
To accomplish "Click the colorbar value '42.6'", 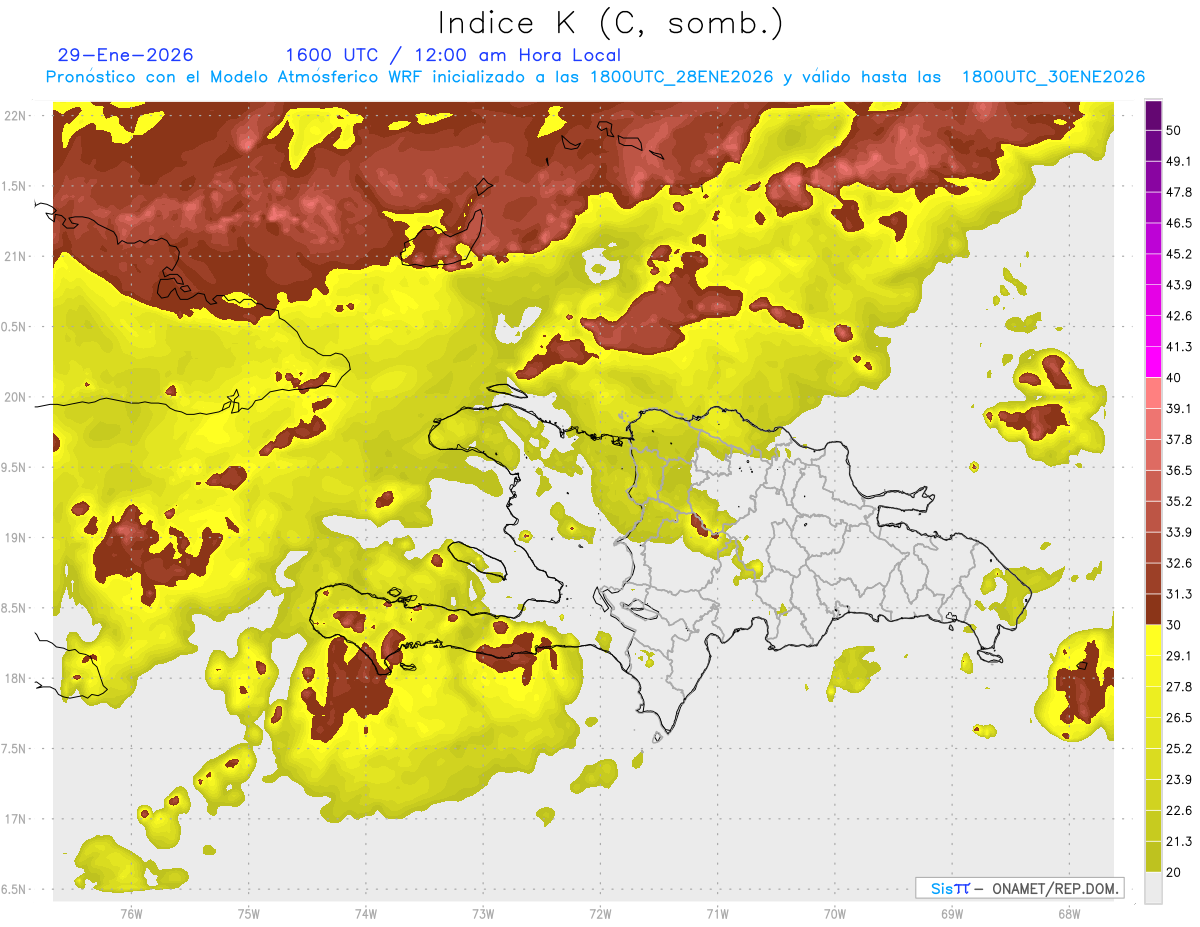I will click(1179, 316).
